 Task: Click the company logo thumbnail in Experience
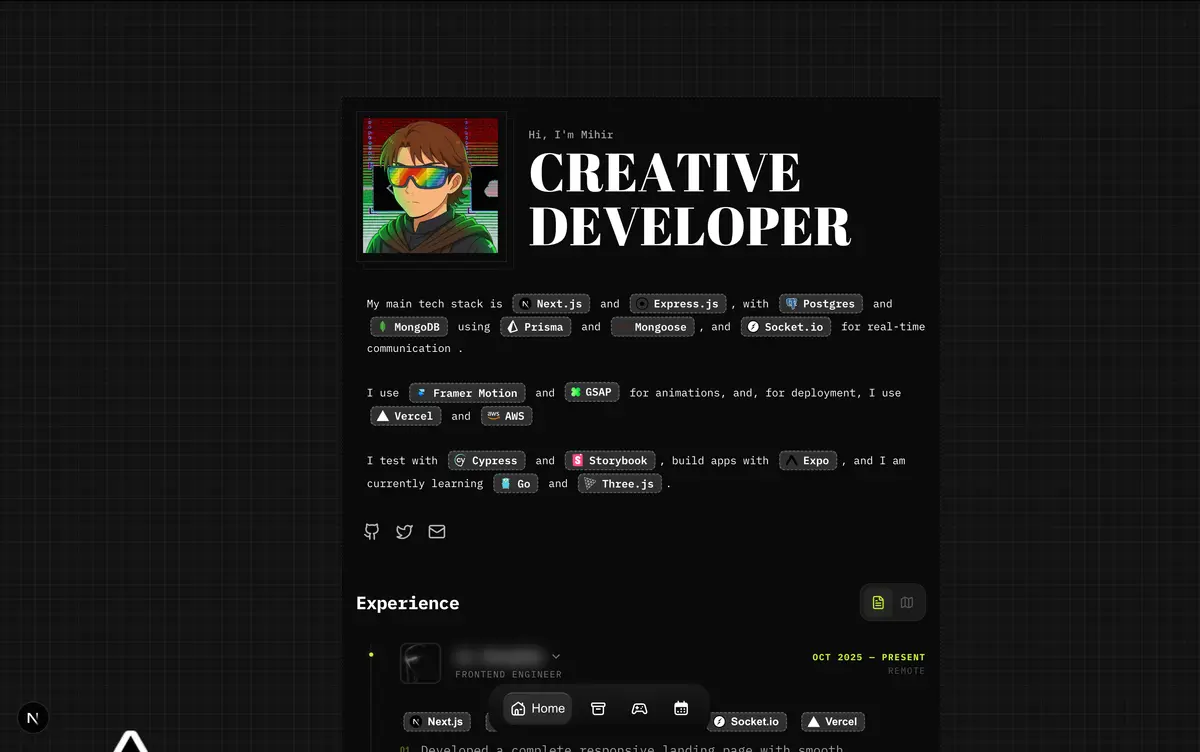coord(421,663)
